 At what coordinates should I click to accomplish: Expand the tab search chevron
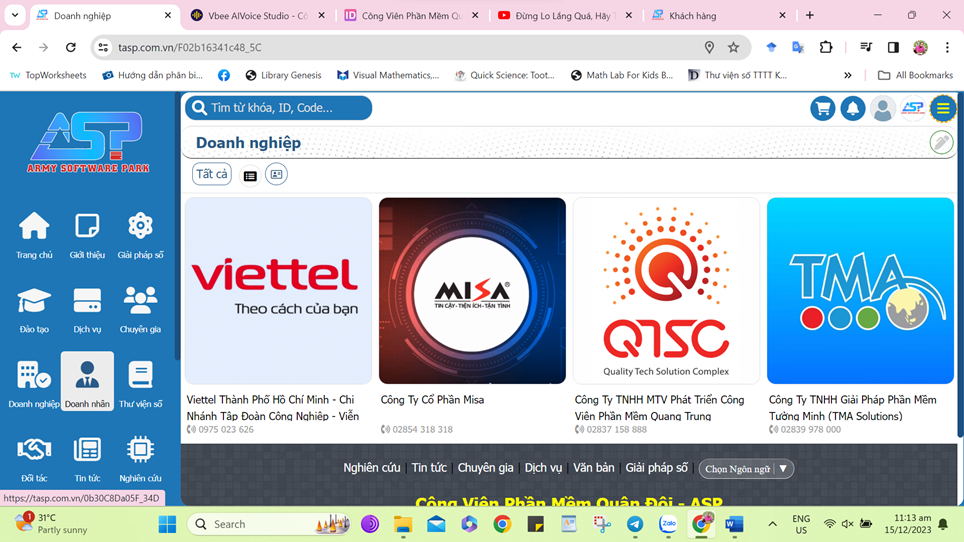click(x=15, y=15)
